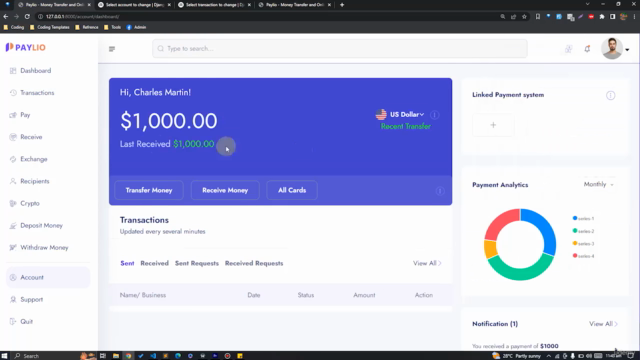The height and width of the screenshot is (360, 640).
Task: Open a new browser tab
Action: pos(342,5)
